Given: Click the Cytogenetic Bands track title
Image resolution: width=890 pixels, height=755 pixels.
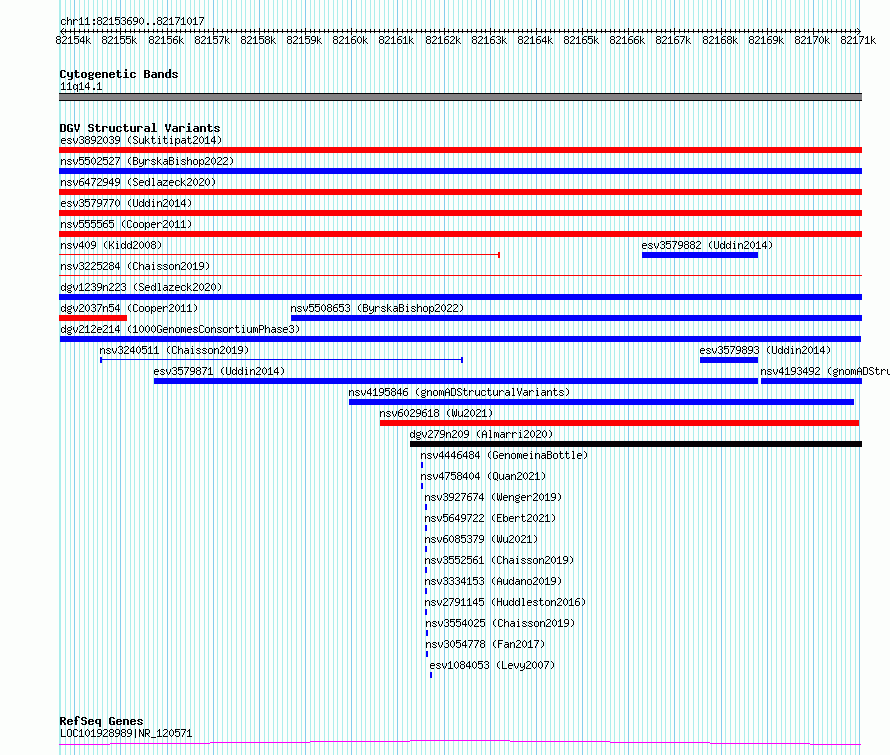Looking at the screenshot, I should 119,74.
